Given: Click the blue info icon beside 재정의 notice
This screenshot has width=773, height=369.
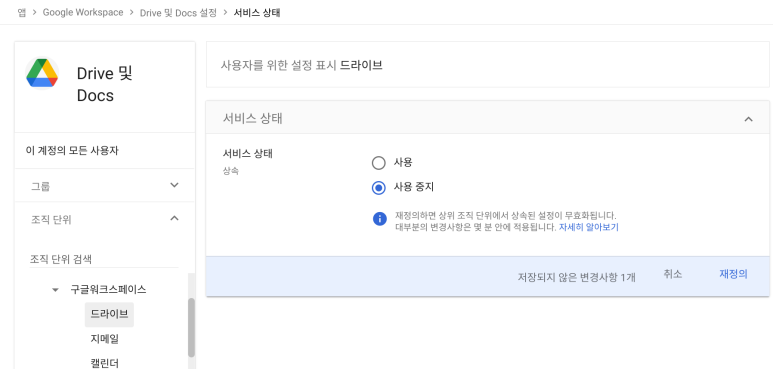Looking at the screenshot, I should (380, 219).
